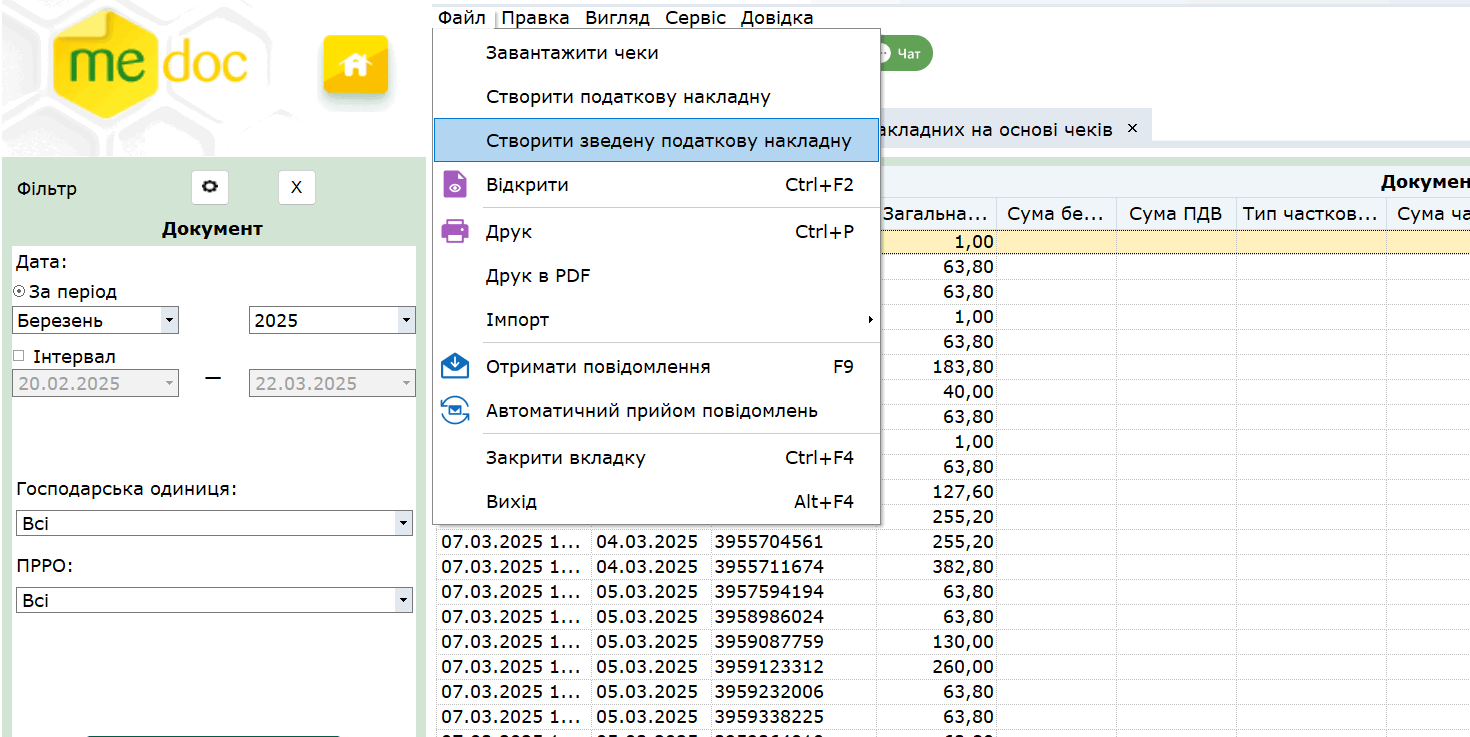This screenshot has width=1470, height=737.
Task: Enable the Інтервал checkbox
Action: pos(19,356)
